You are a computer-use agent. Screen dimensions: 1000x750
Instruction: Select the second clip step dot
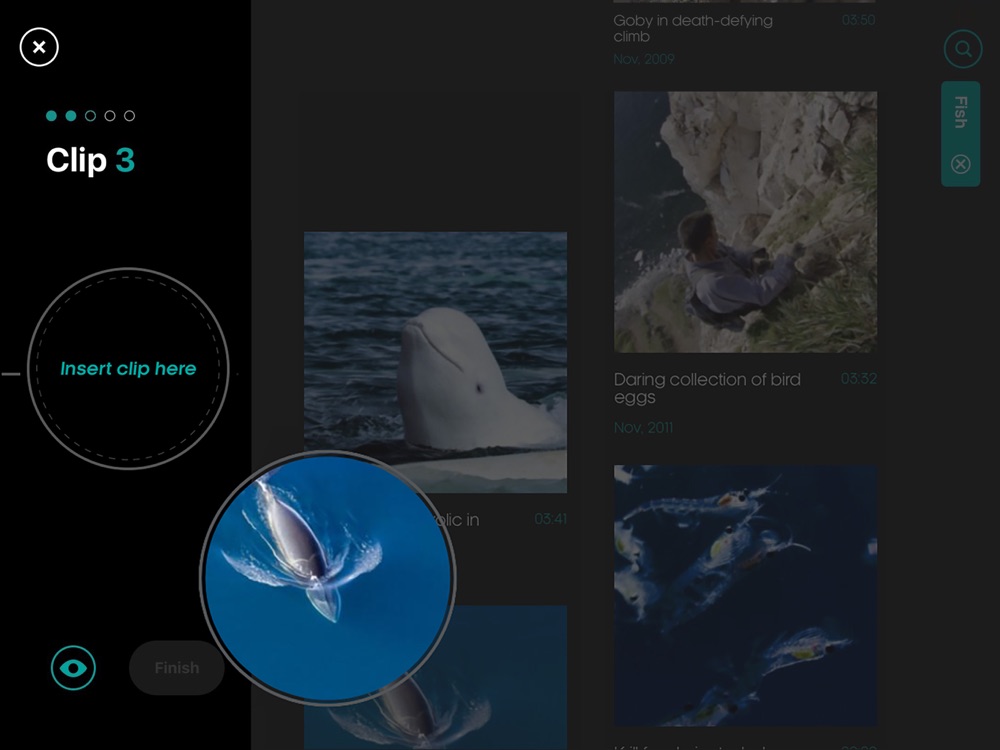71,116
